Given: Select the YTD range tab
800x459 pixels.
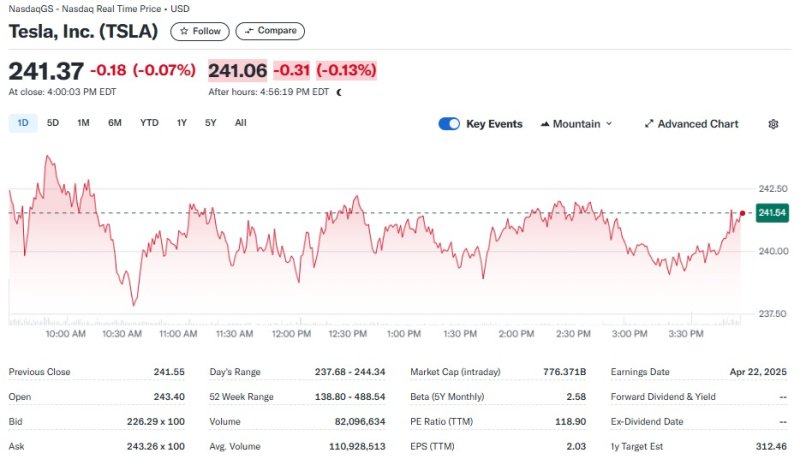Looking at the screenshot, I should (149, 123).
